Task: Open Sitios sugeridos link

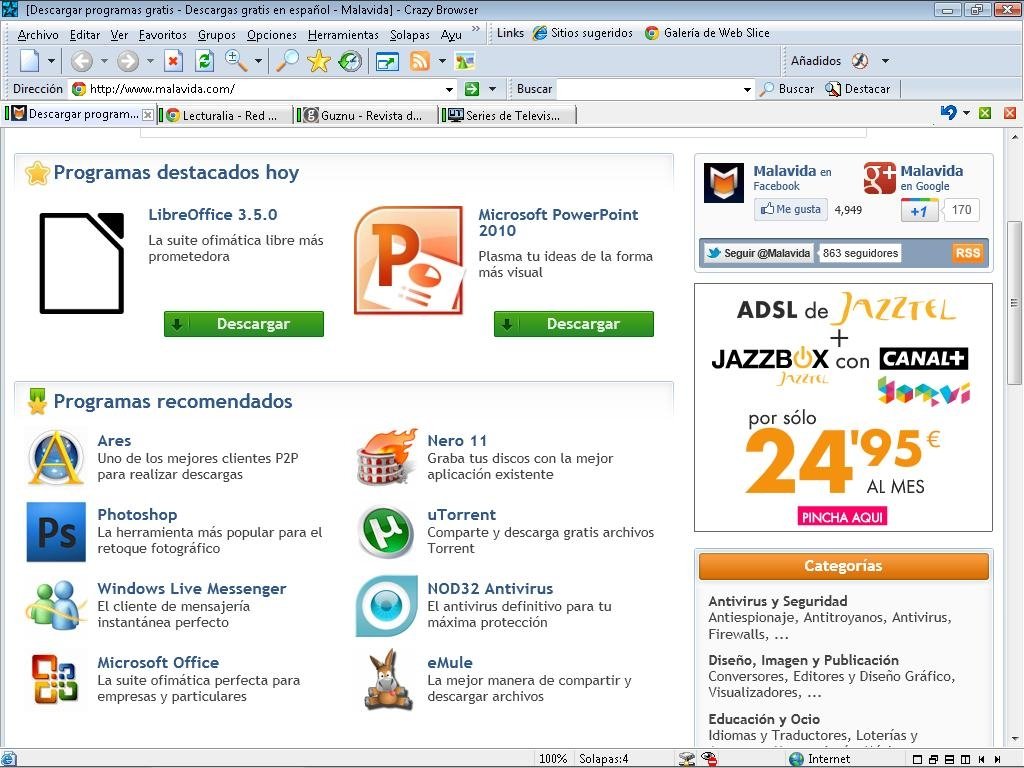Action: (583, 33)
